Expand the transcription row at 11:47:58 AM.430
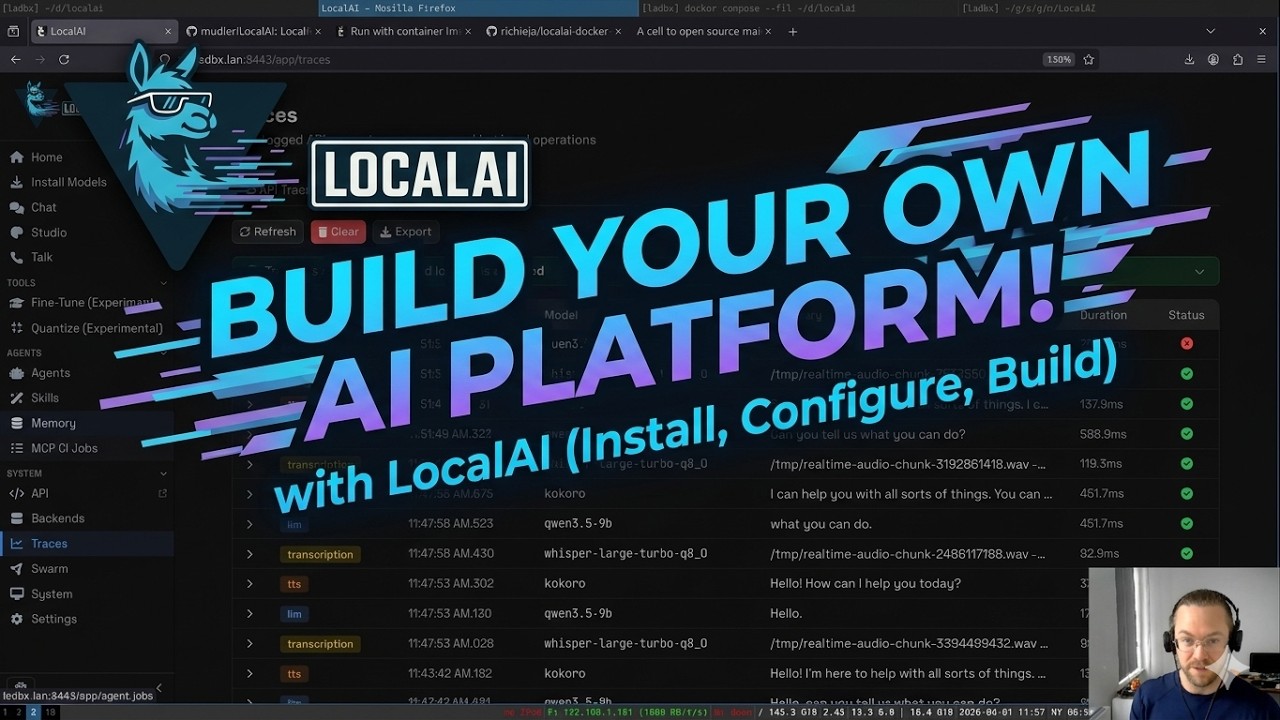1280x720 pixels. [250, 554]
